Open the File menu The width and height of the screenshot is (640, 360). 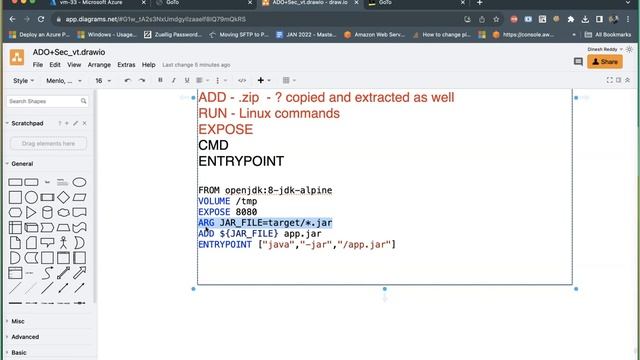point(38,65)
